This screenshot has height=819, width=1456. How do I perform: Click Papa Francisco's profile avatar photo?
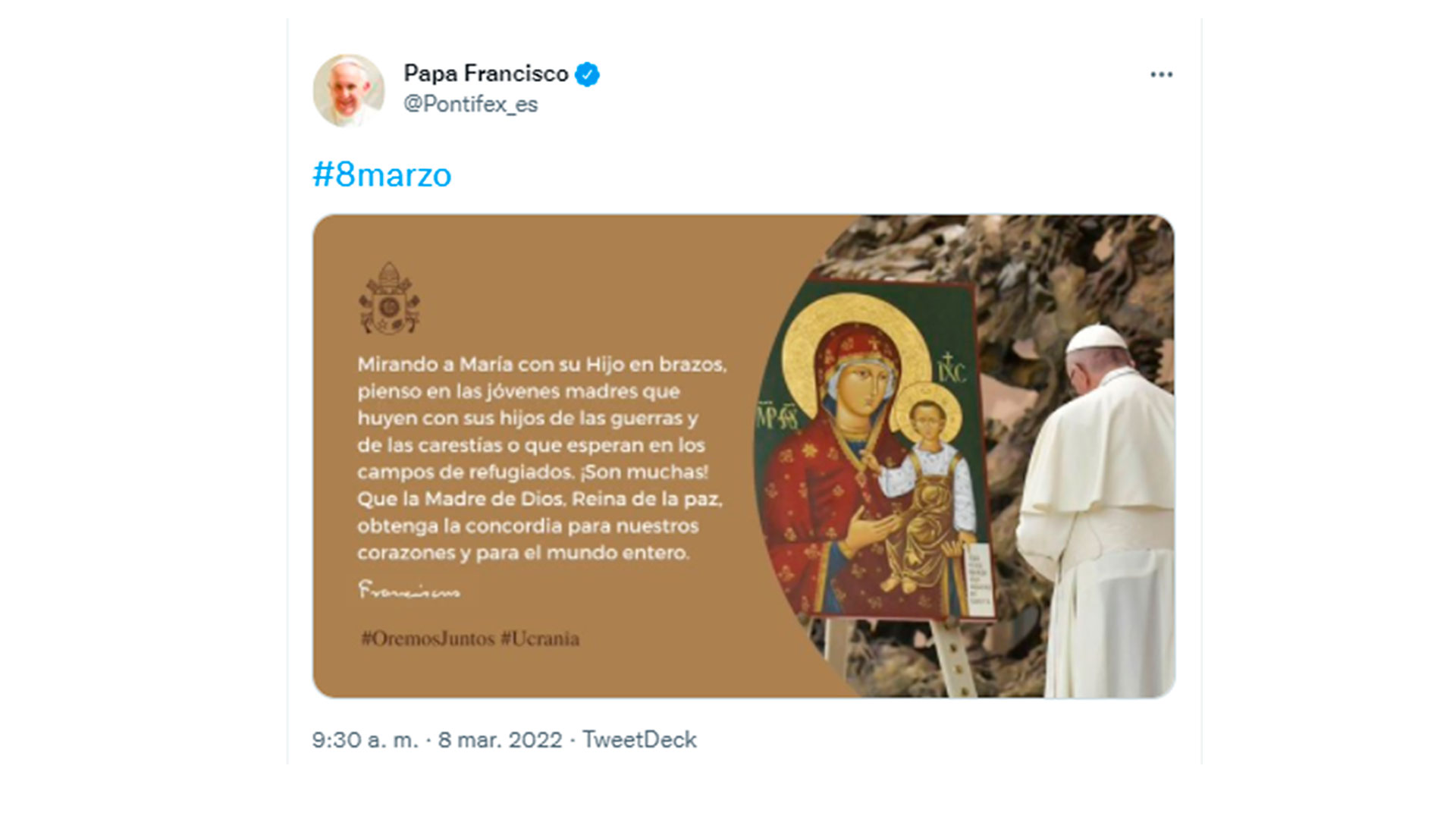coord(349,90)
